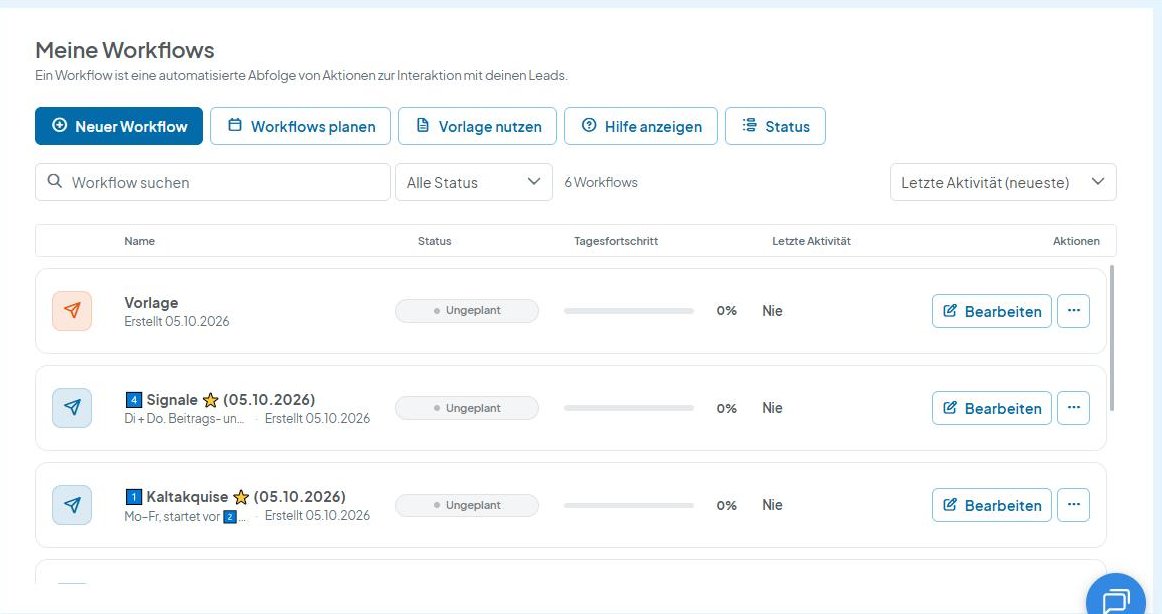
Task: Click the 6 Workflows count text
Action: pyautogui.click(x=601, y=182)
